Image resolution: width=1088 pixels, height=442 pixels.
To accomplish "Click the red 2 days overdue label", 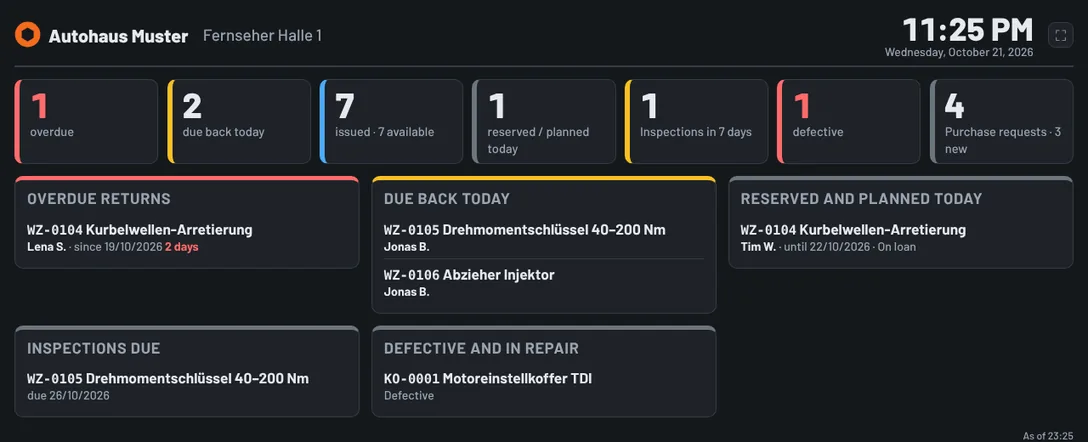I will [181, 247].
